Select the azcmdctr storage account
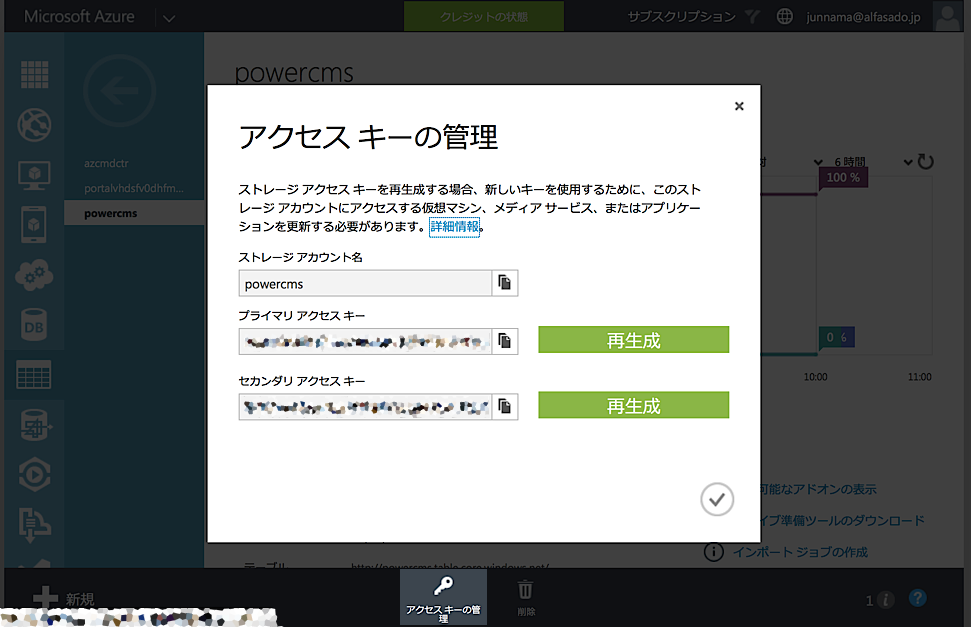Screen dimensions: 971x627 [107, 164]
